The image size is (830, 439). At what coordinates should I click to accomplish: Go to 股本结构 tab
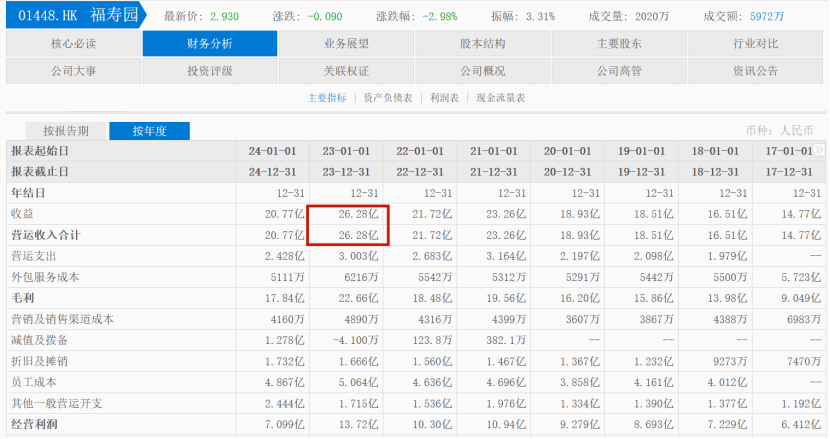tap(483, 44)
